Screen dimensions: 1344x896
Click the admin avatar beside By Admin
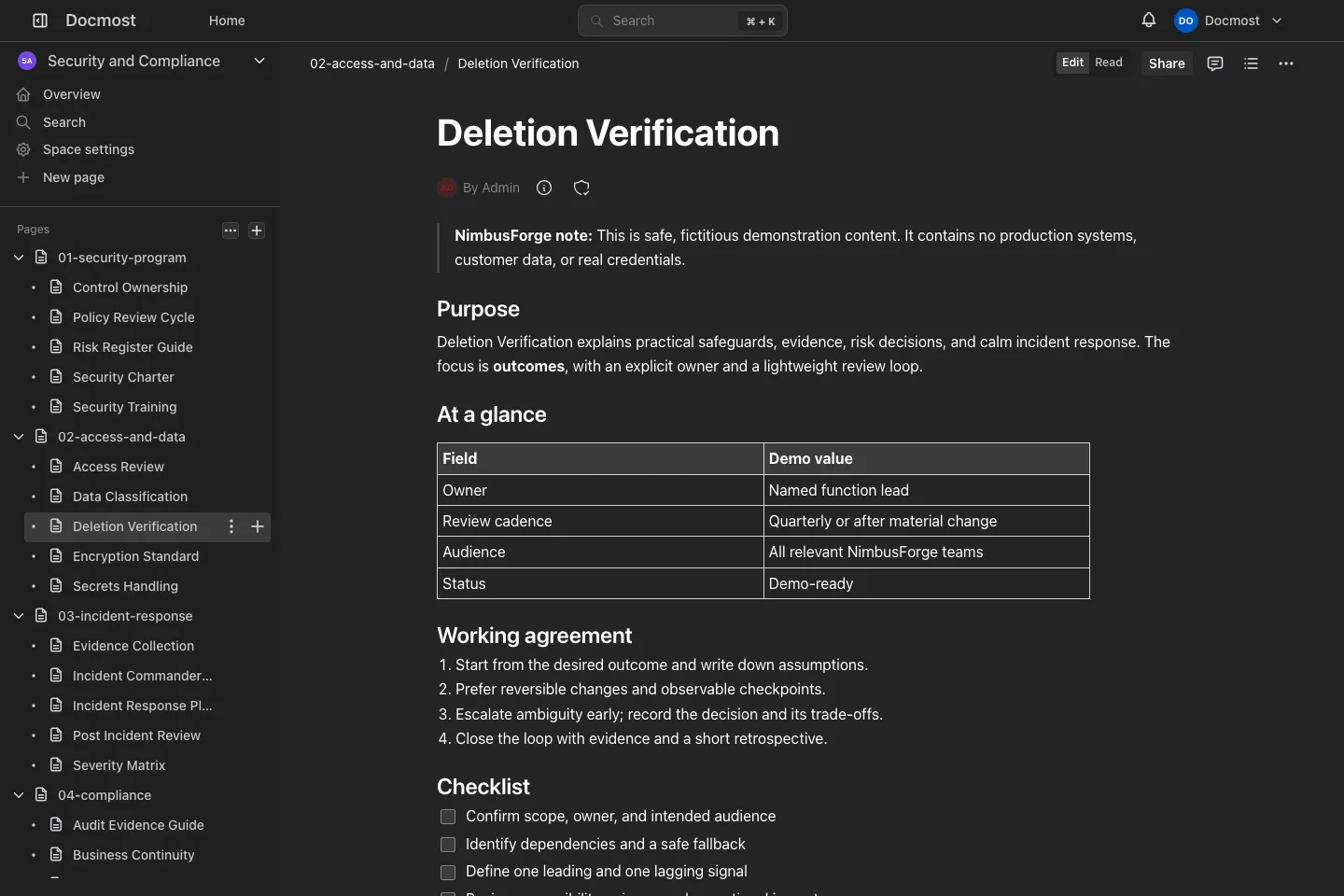(447, 188)
